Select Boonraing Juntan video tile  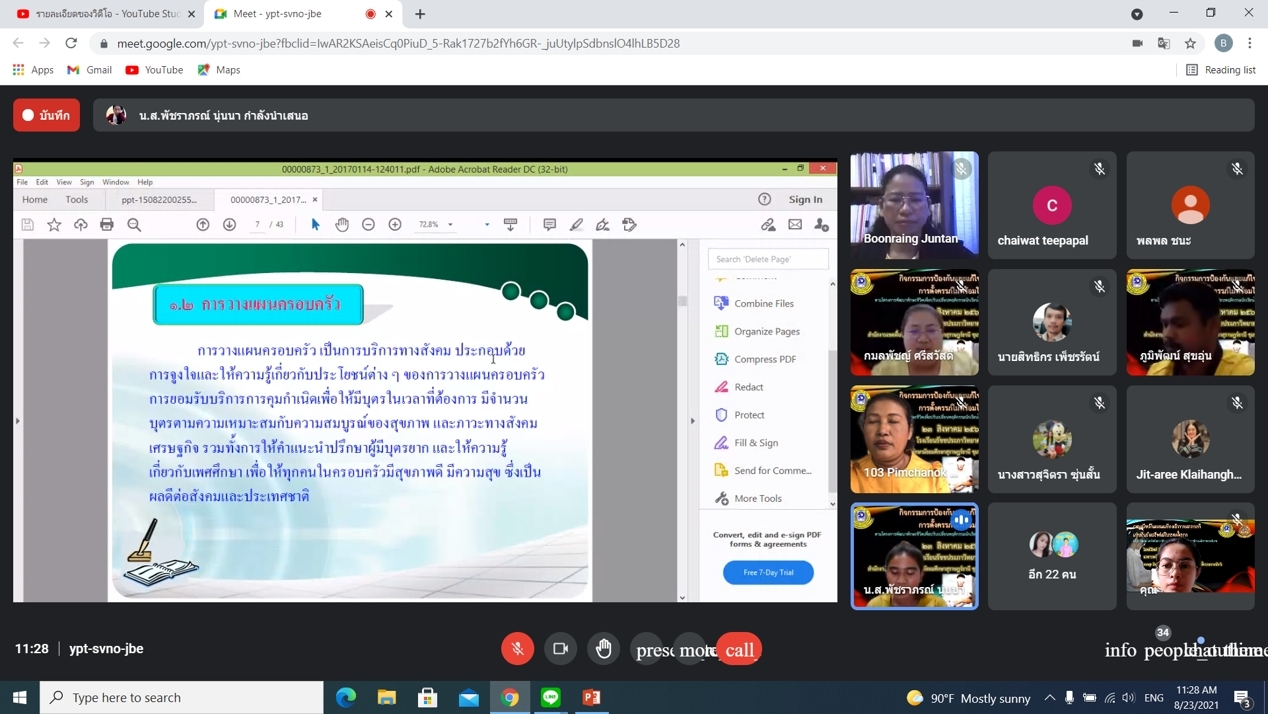pos(914,205)
